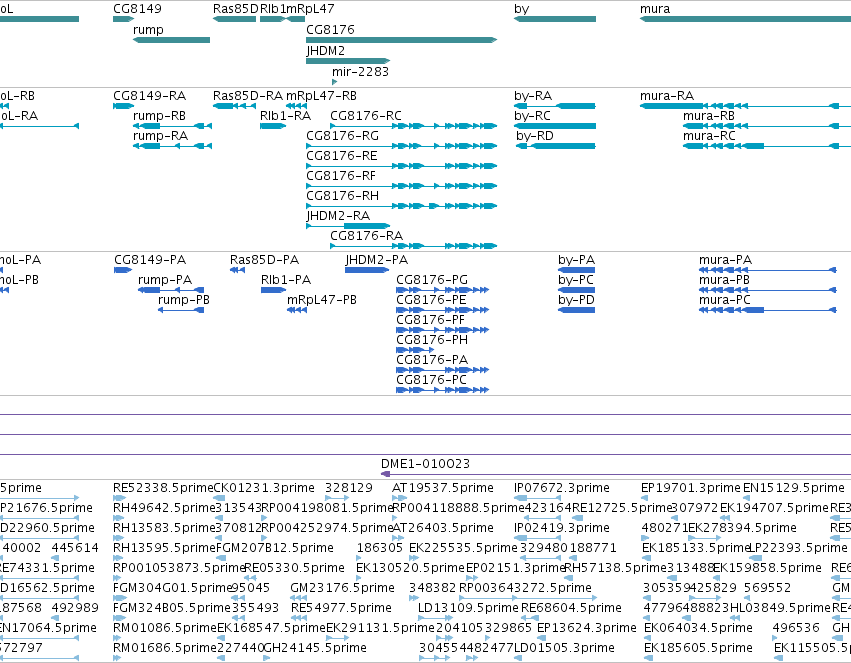This screenshot has width=851, height=663.
Task: Select EST EN15129.5prime
Action: pyautogui.click(x=793, y=488)
